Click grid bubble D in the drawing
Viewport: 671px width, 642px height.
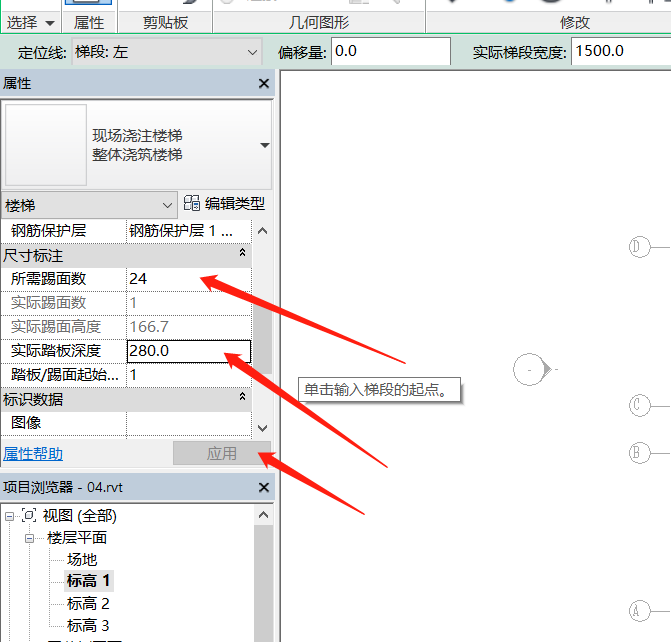pyautogui.click(x=640, y=247)
